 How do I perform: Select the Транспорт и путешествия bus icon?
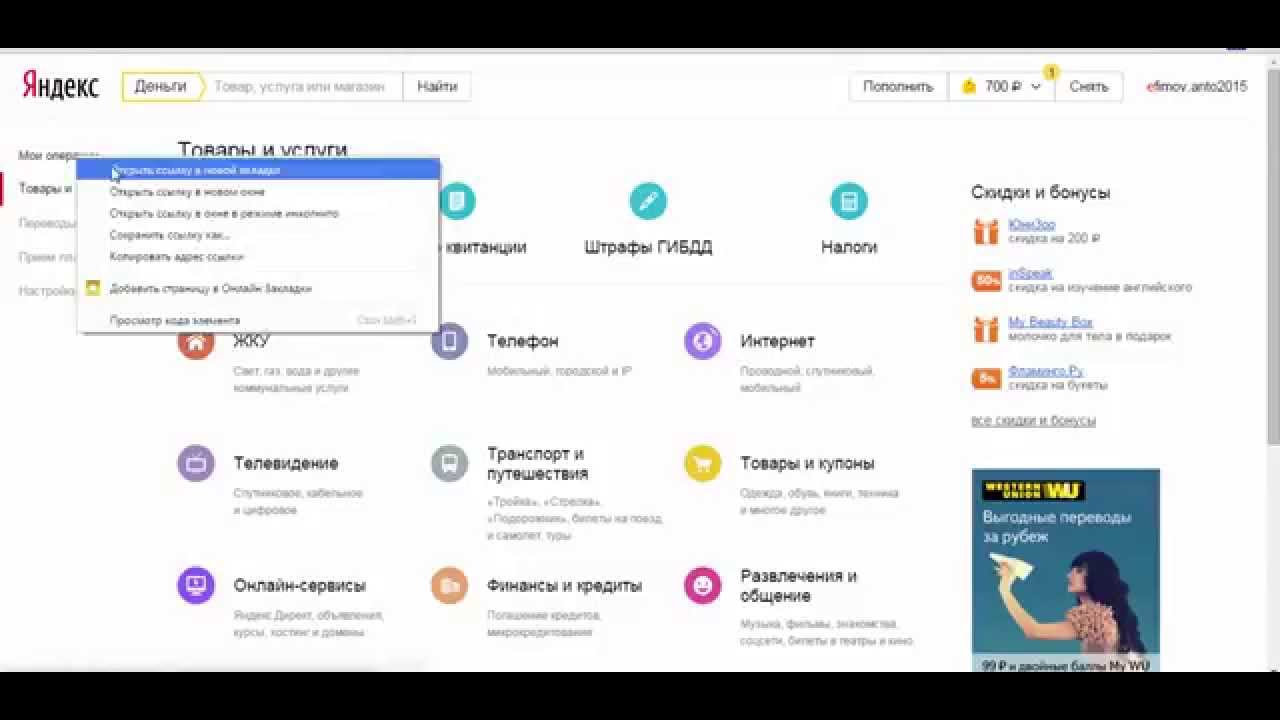tap(450, 463)
